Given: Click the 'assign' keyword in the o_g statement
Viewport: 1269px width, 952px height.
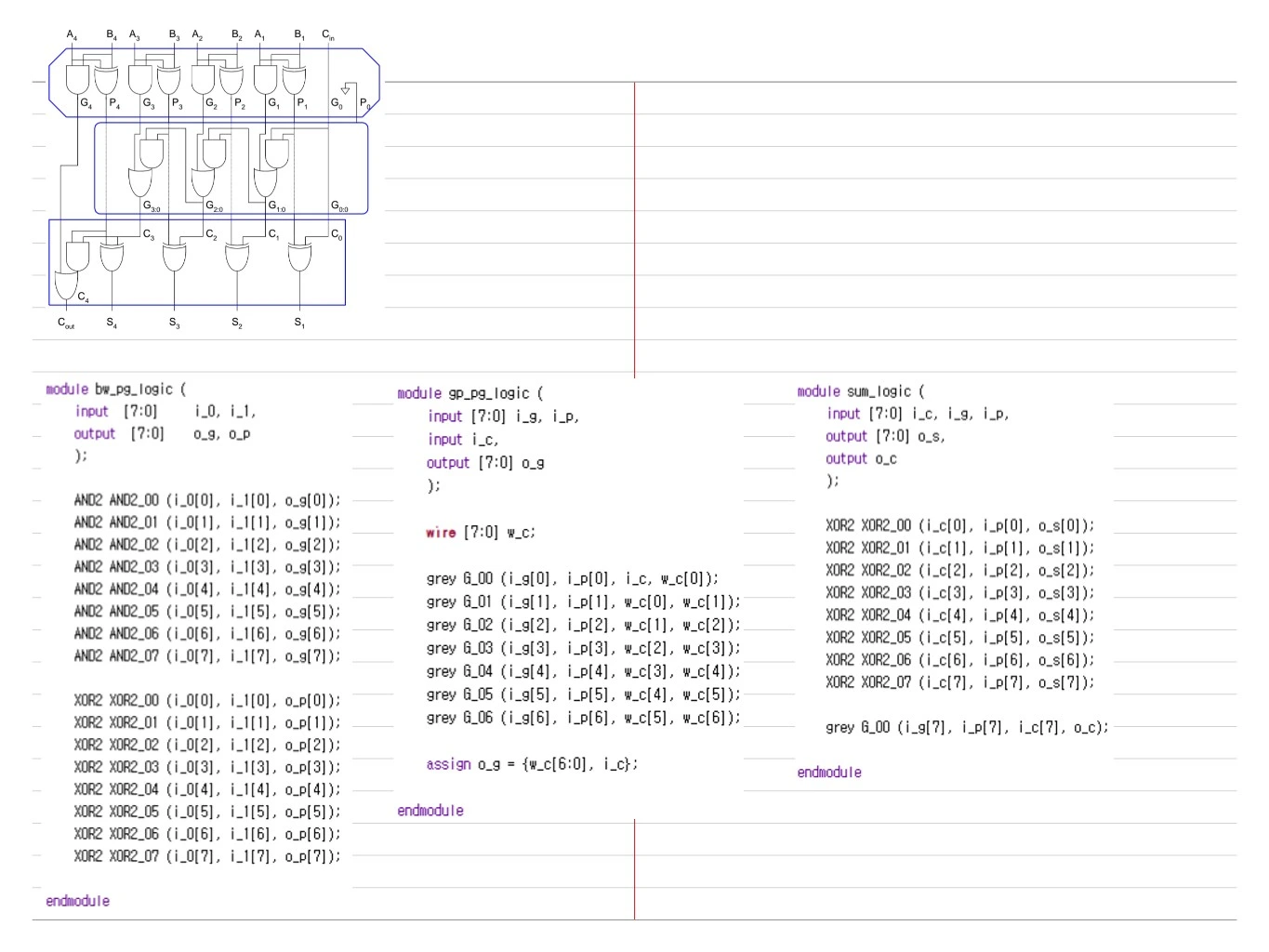Looking at the screenshot, I should pos(448,764).
